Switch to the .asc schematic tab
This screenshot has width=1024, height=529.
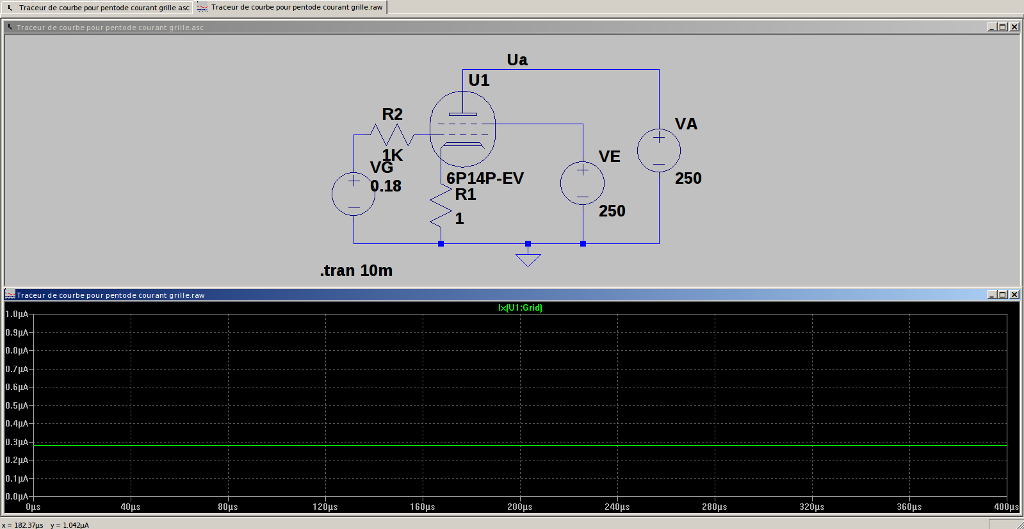point(97,7)
